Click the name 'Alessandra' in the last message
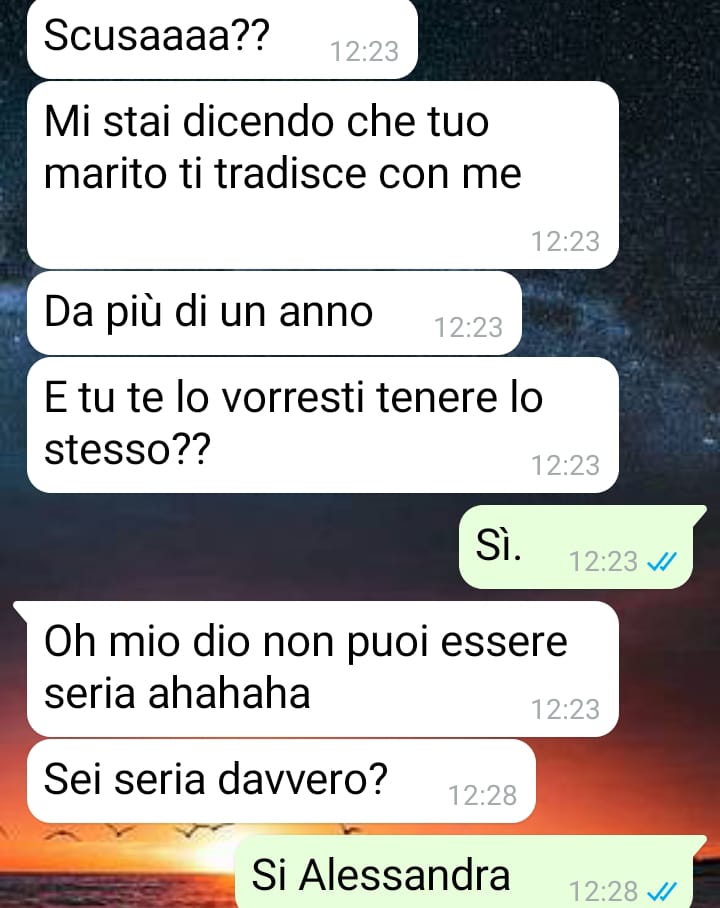The width and height of the screenshot is (720, 908). point(404,874)
